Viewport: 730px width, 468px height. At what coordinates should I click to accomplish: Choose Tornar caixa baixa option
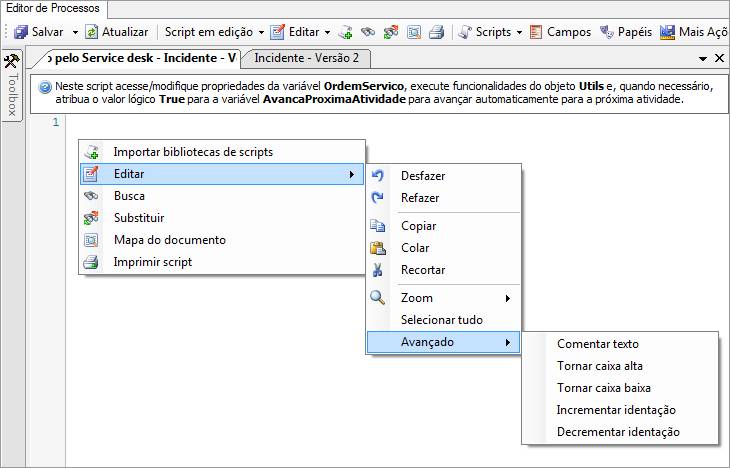point(620,388)
